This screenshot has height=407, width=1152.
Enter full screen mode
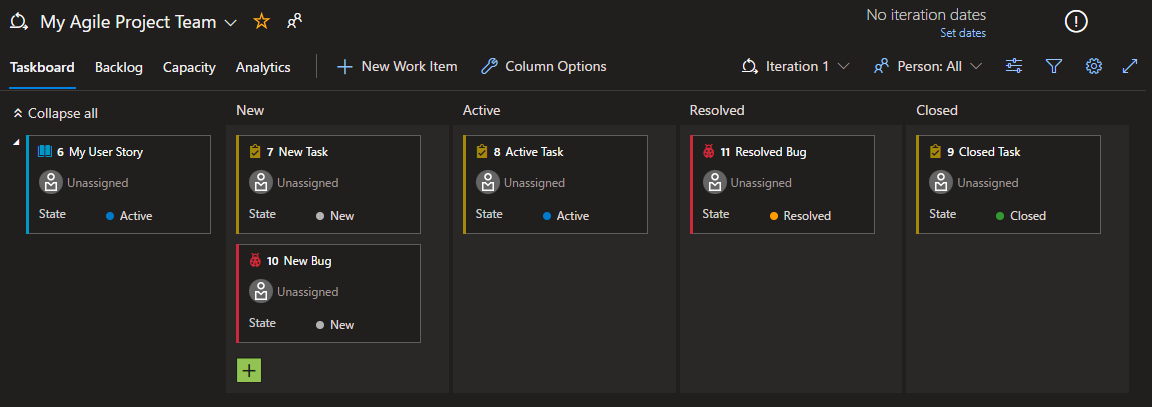(1130, 66)
